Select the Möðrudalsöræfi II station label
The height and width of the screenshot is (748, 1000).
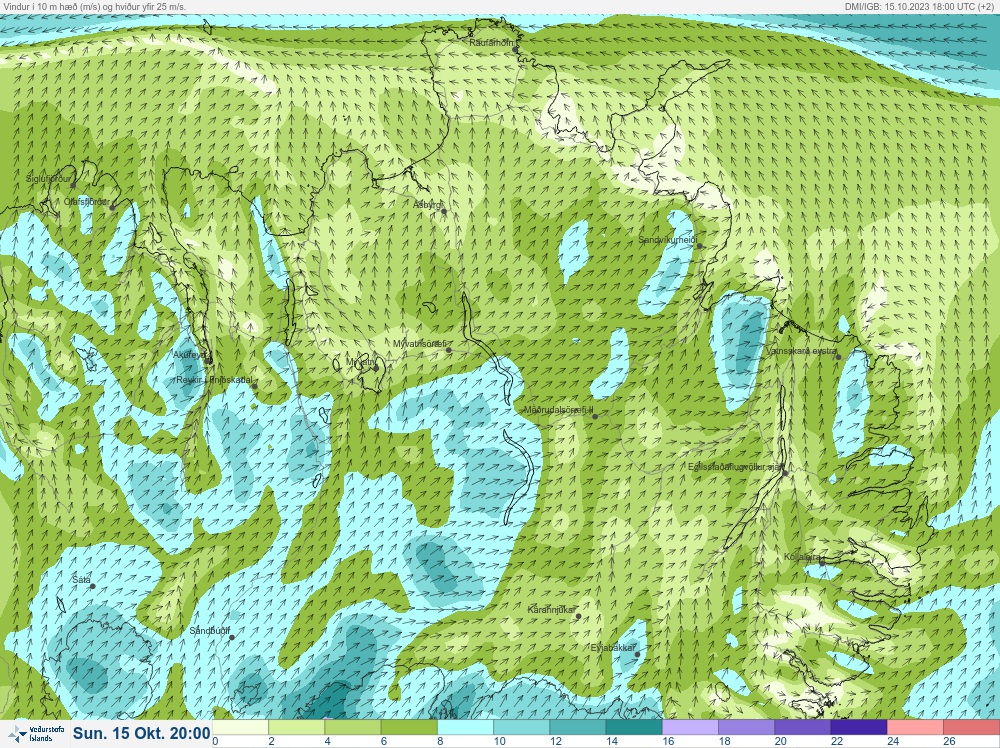coord(559,410)
